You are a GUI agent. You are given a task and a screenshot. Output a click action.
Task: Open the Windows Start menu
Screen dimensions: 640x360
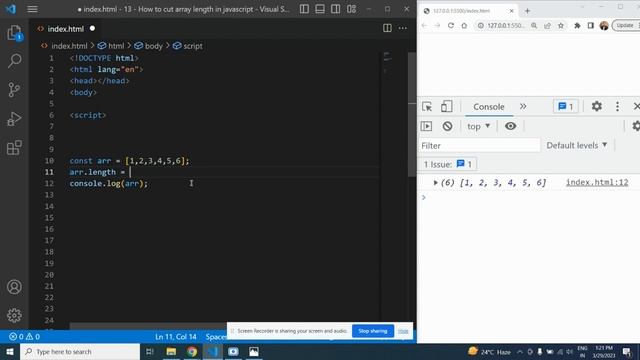coord(10,351)
